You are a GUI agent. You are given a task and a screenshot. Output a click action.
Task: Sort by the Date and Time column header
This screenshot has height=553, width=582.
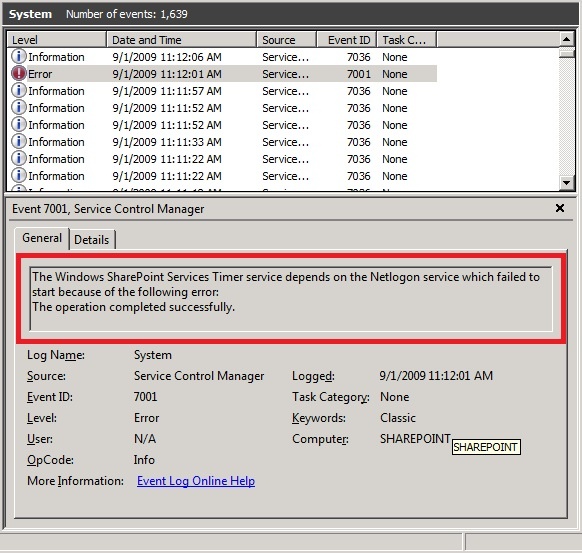(182, 40)
